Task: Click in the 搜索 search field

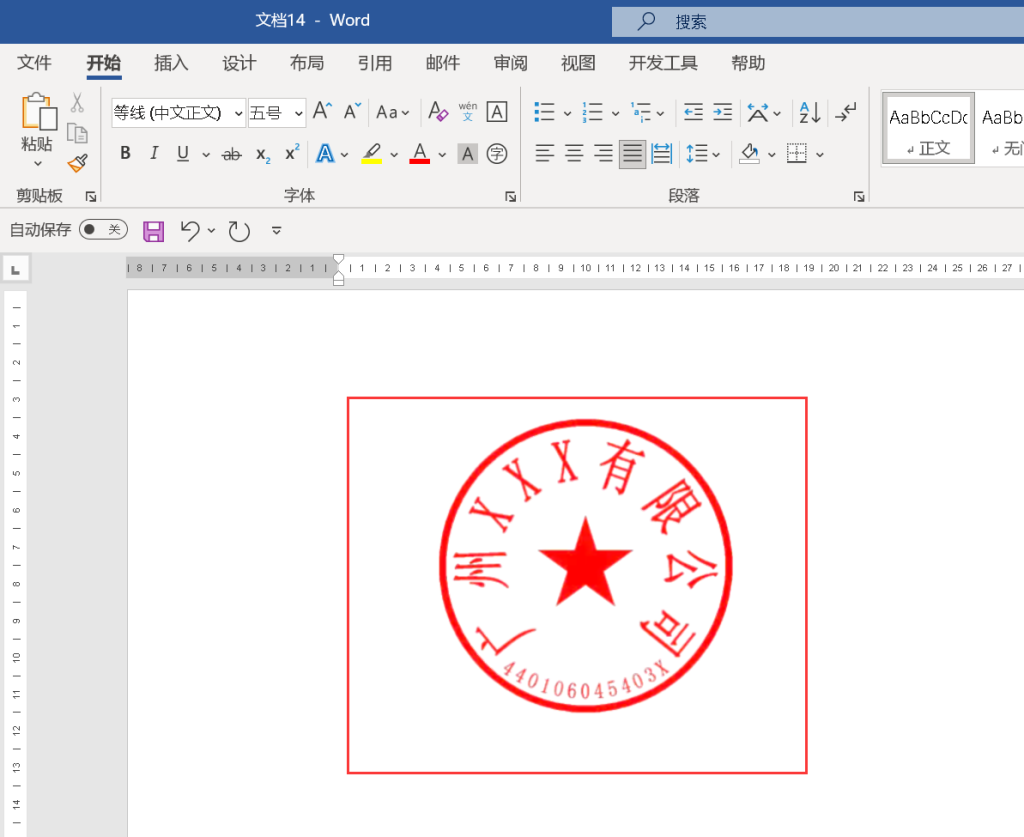Action: coord(818,22)
